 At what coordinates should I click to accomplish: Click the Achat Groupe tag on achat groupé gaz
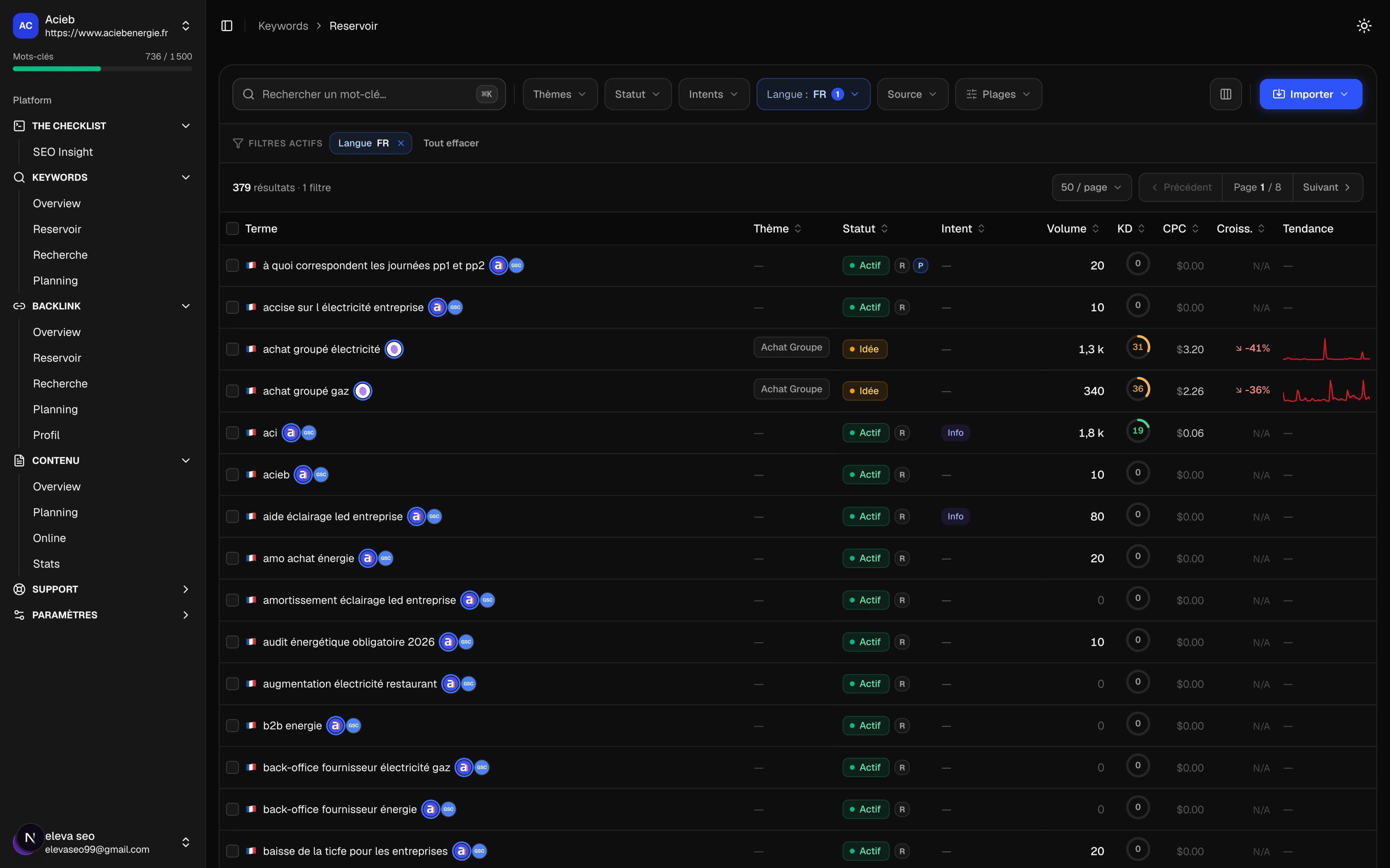(x=791, y=389)
